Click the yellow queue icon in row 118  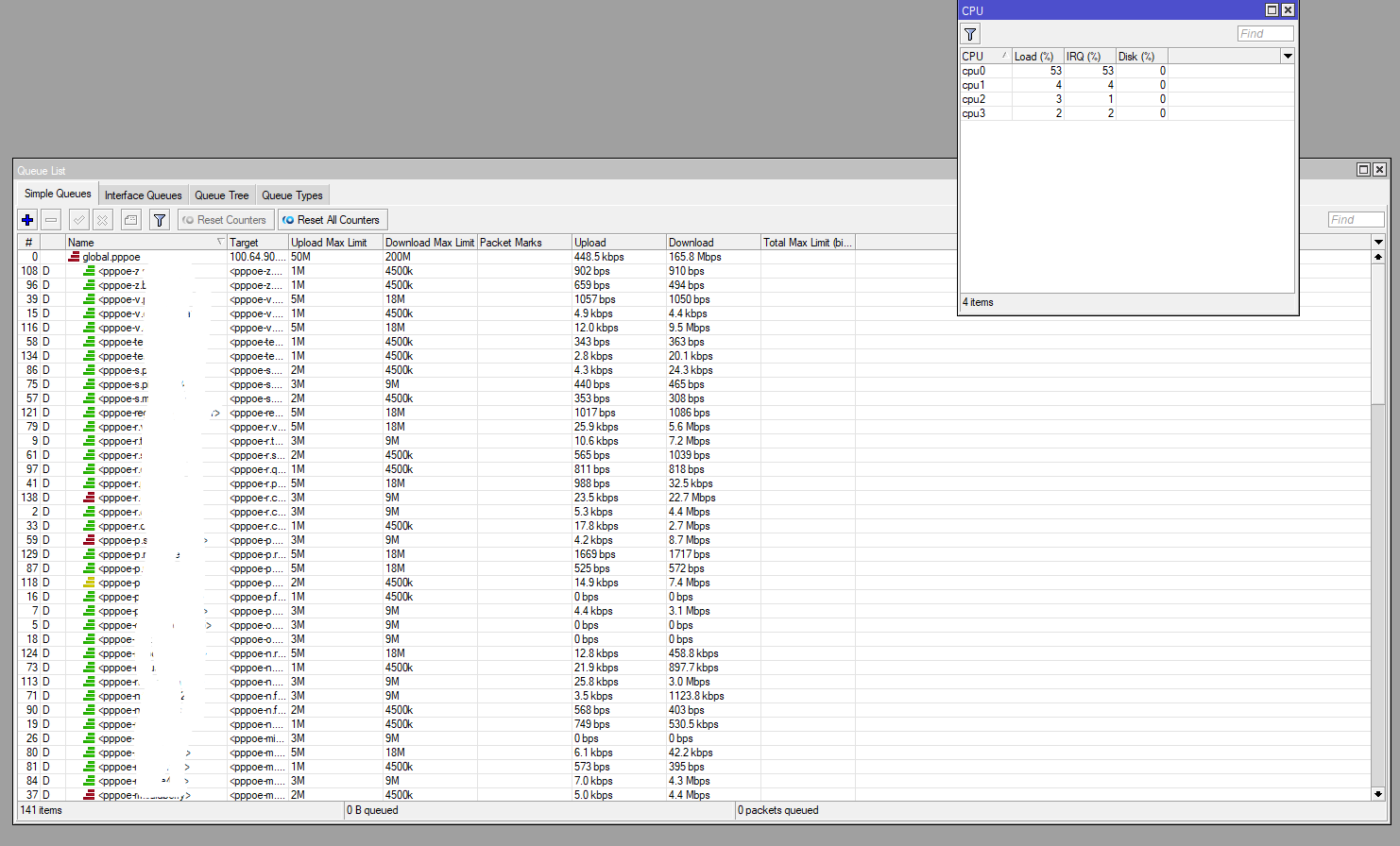pyautogui.click(x=89, y=583)
